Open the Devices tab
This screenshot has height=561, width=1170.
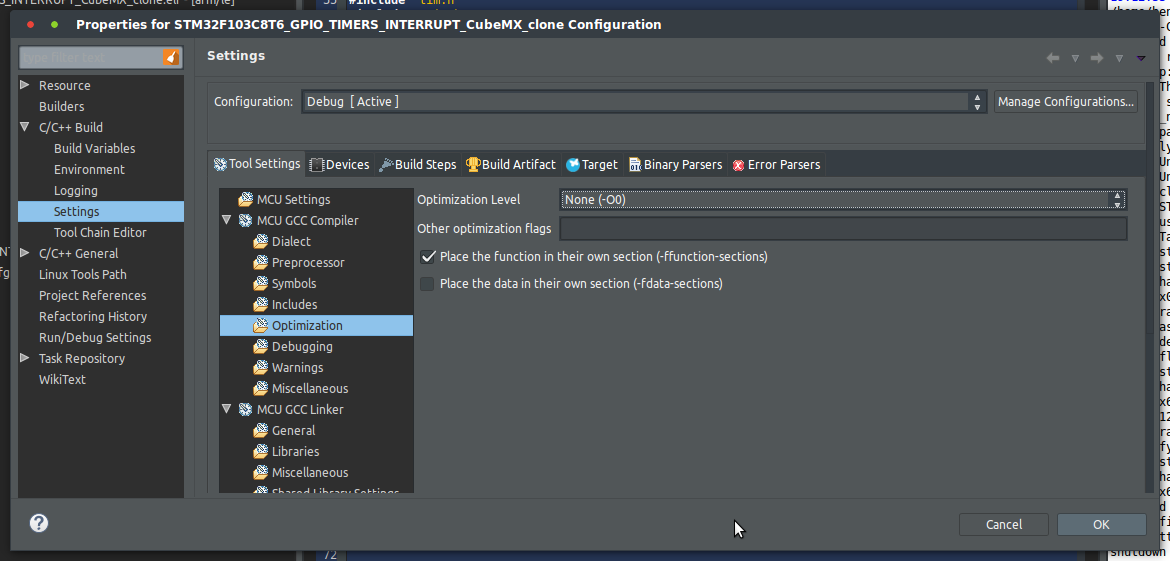coord(340,164)
